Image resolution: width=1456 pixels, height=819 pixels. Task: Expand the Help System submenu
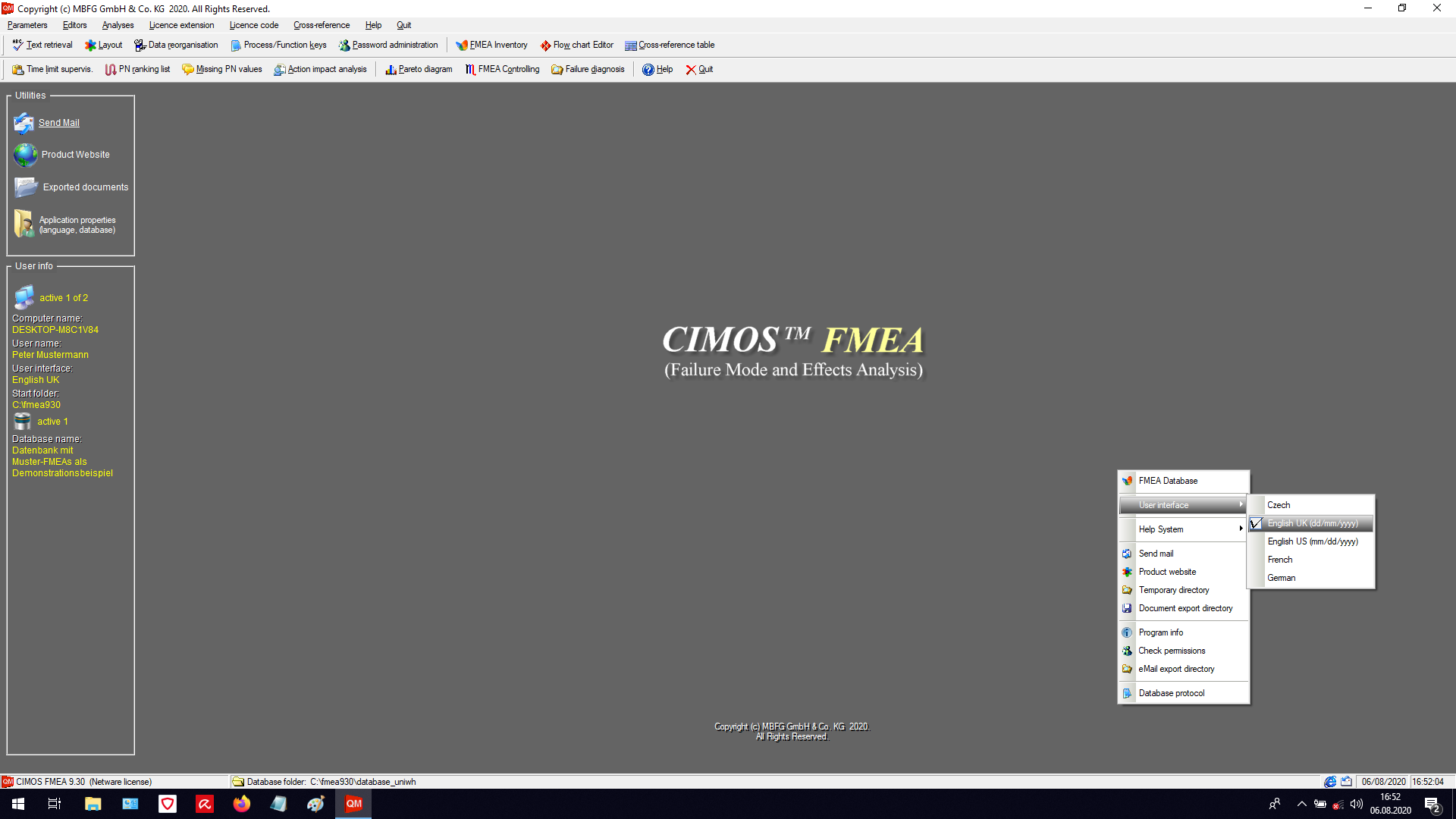(x=1183, y=529)
